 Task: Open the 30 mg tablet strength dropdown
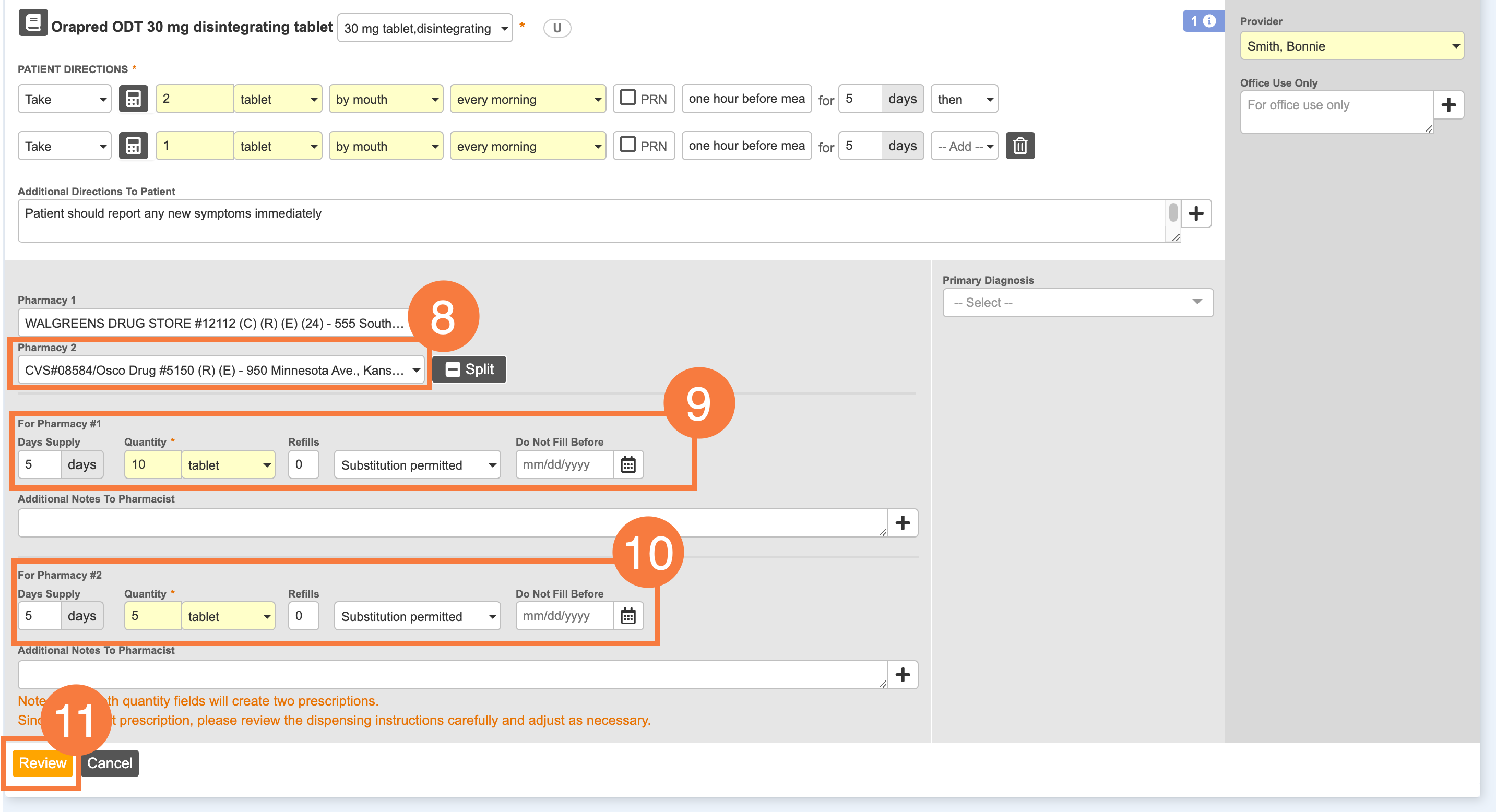pyautogui.click(x=424, y=28)
